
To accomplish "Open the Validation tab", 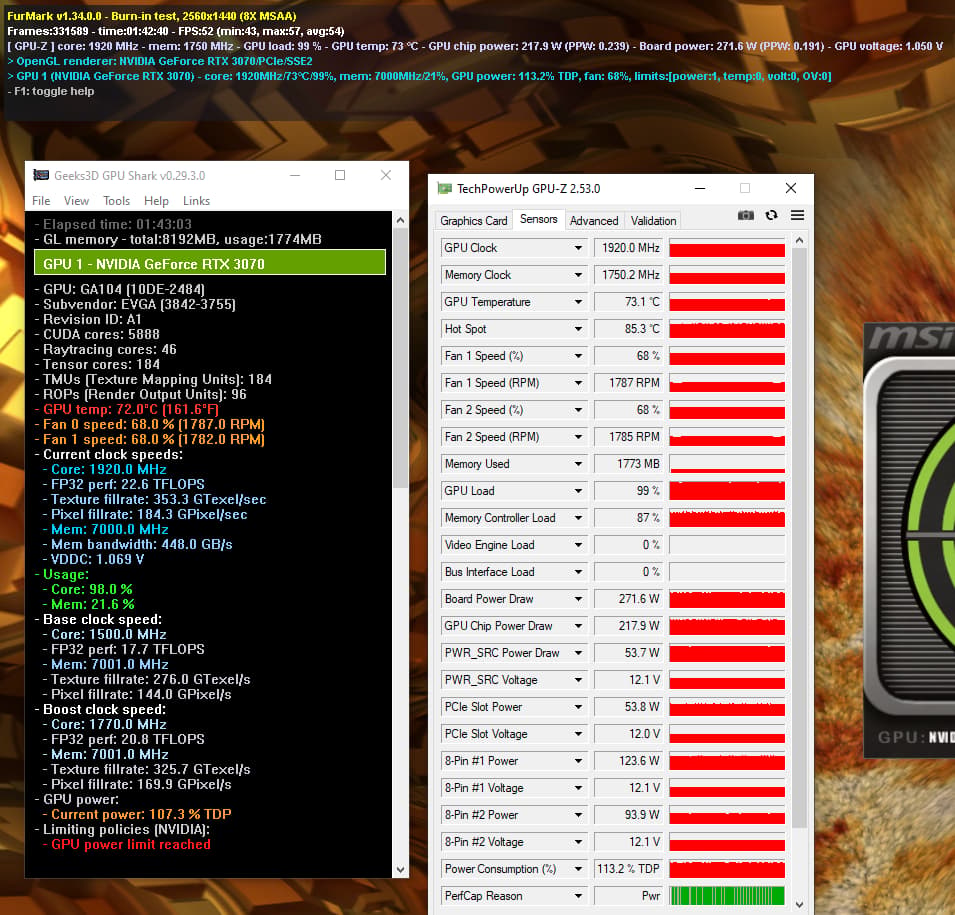I will (653, 221).
